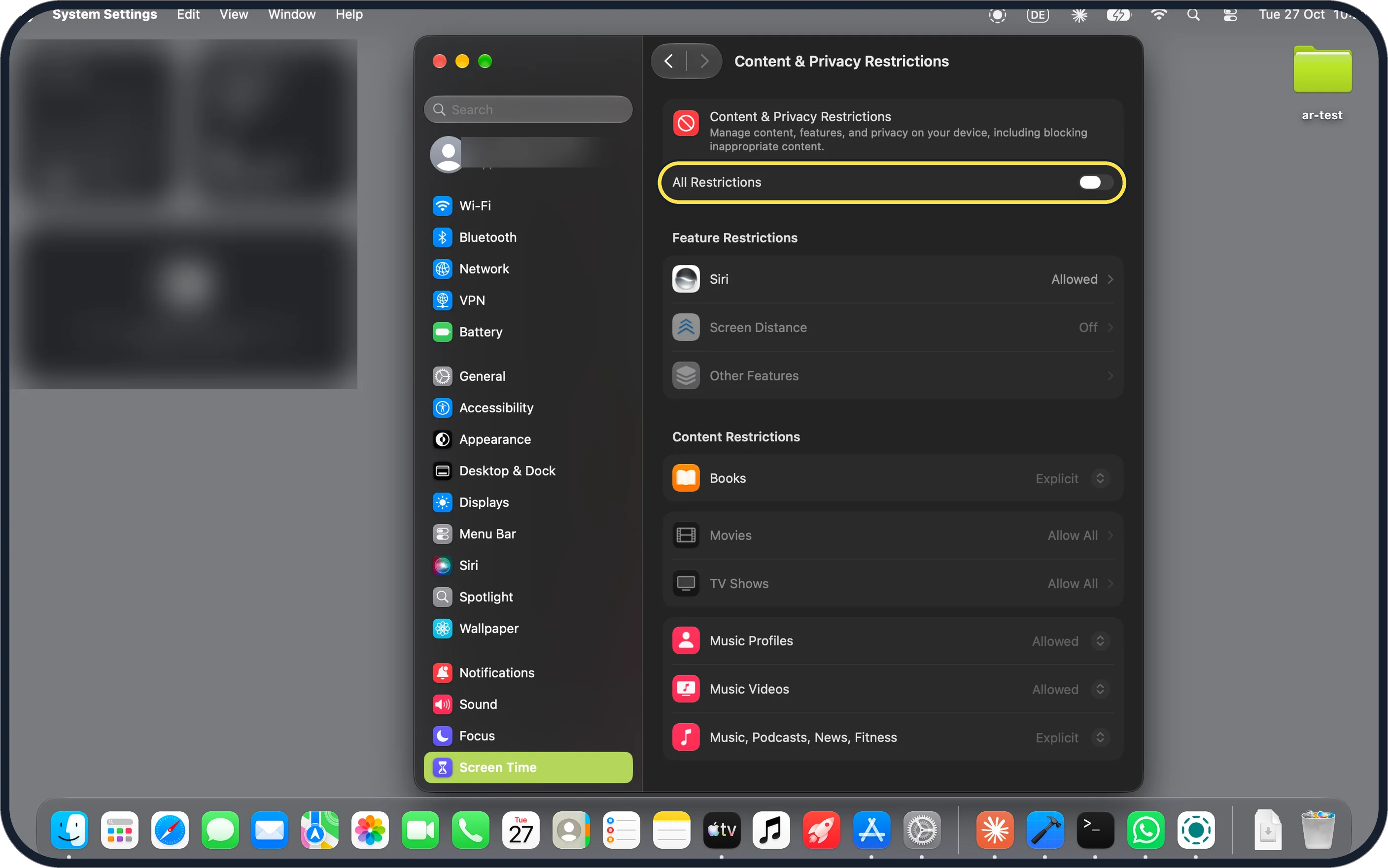
Task: Launch Safari from the Dock
Action: coord(170,830)
